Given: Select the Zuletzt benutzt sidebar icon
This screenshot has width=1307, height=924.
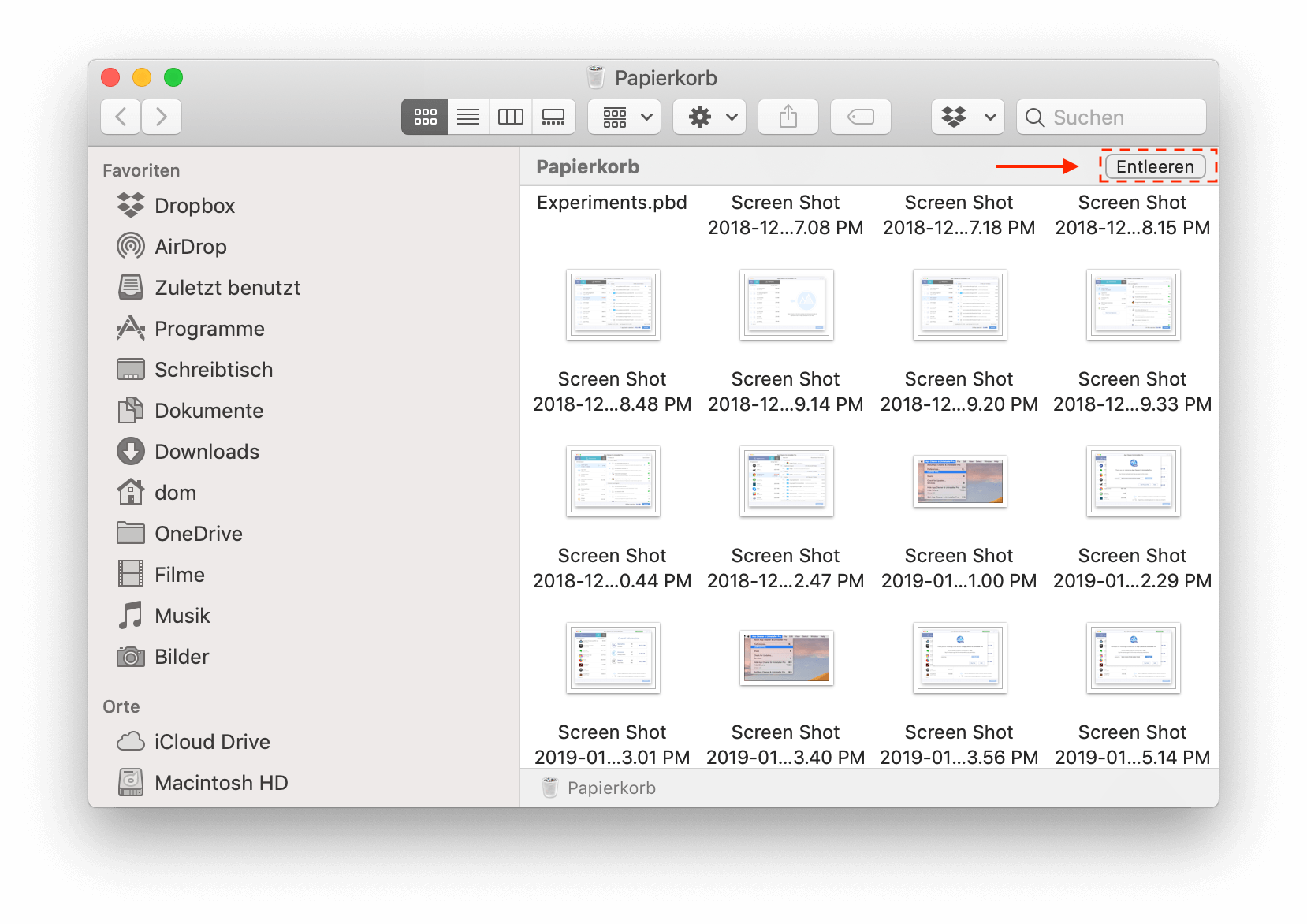Looking at the screenshot, I should click(x=131, y=287).
